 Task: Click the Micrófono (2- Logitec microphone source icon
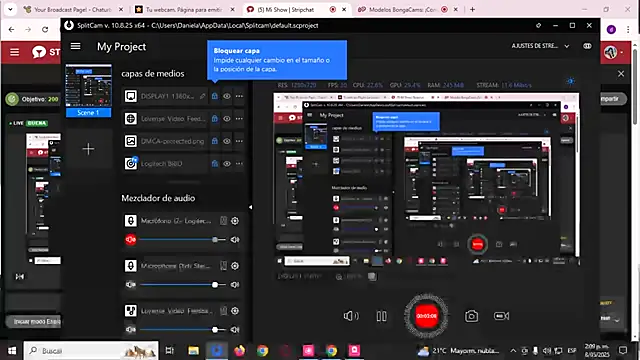131,221
